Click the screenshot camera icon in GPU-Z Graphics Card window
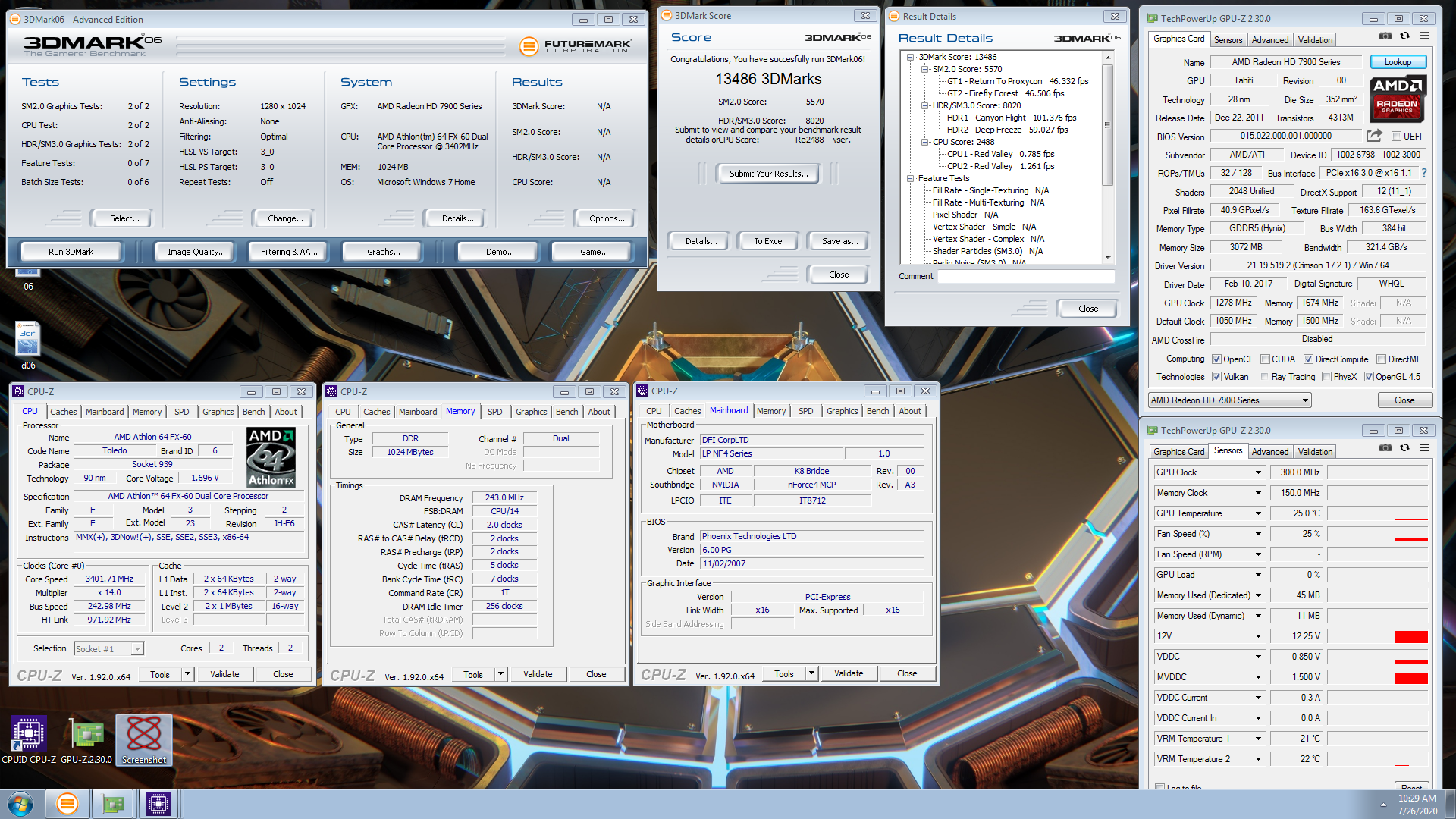This screenshot has width=1456, height=819. pos(1385,36)
